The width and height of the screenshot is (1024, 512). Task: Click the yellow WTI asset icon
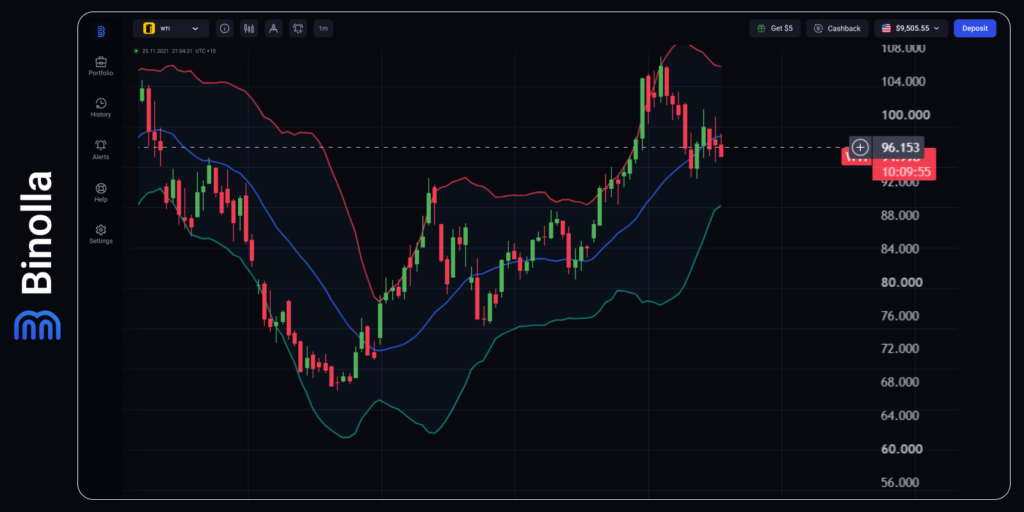149,29
